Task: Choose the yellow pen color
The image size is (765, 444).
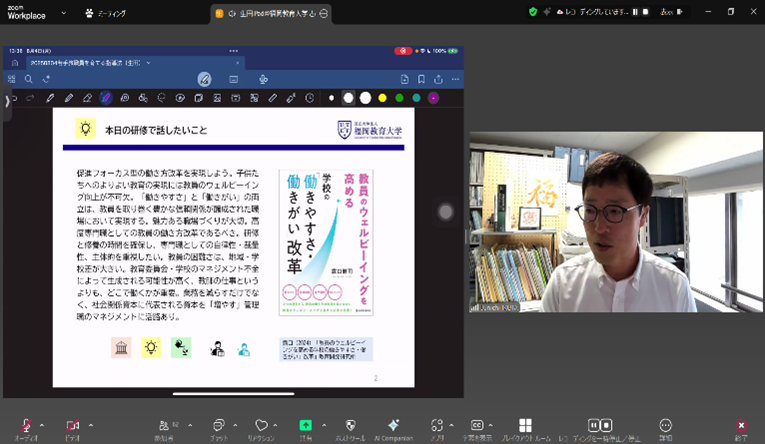Action: click(x=382, y=98)
